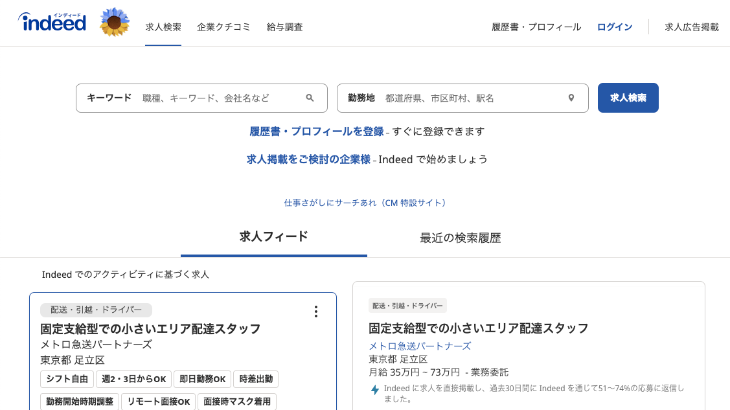Focus the キーワード input field
The height and width of the screenshot is (410, 730).
[202, 98]
